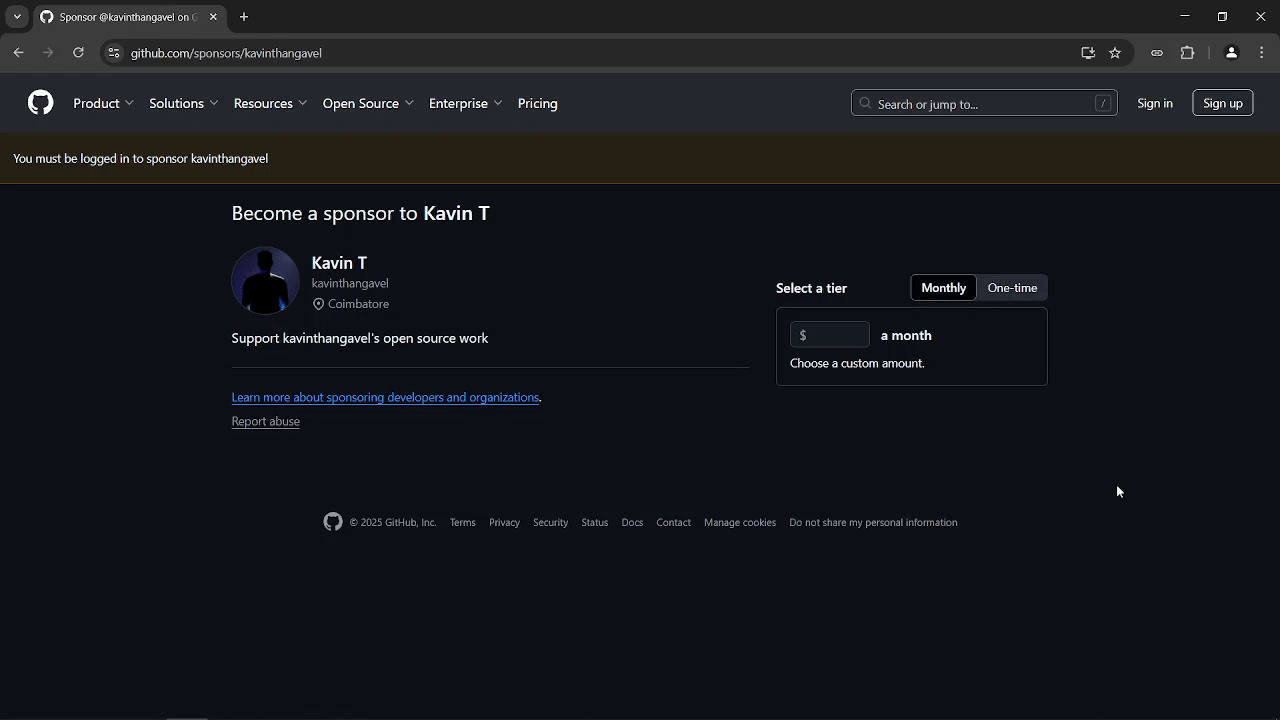Select the Monthly tier option
The width and height of the screenshot is (1280, 720).
tap(944, 288)
